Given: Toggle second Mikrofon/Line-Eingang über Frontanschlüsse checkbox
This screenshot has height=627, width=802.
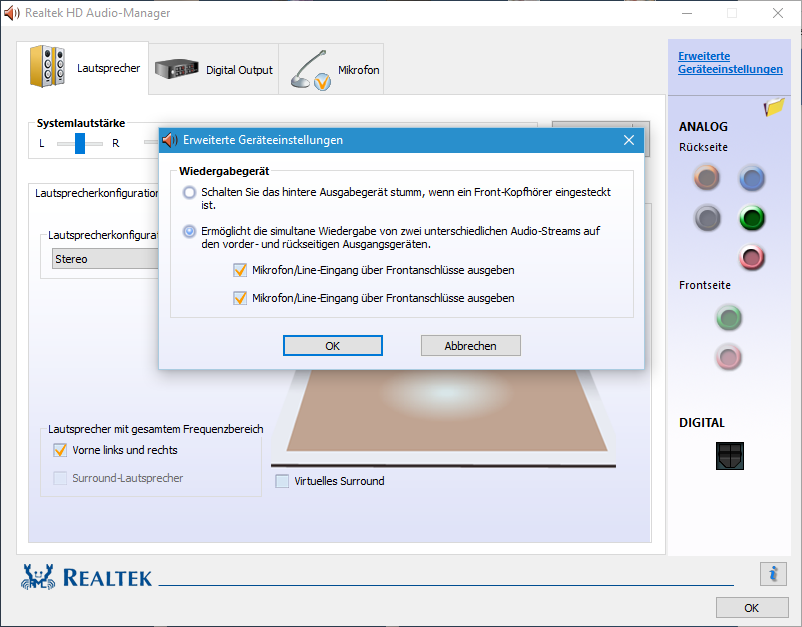Looking at the screenshot, I should (240, 298).
